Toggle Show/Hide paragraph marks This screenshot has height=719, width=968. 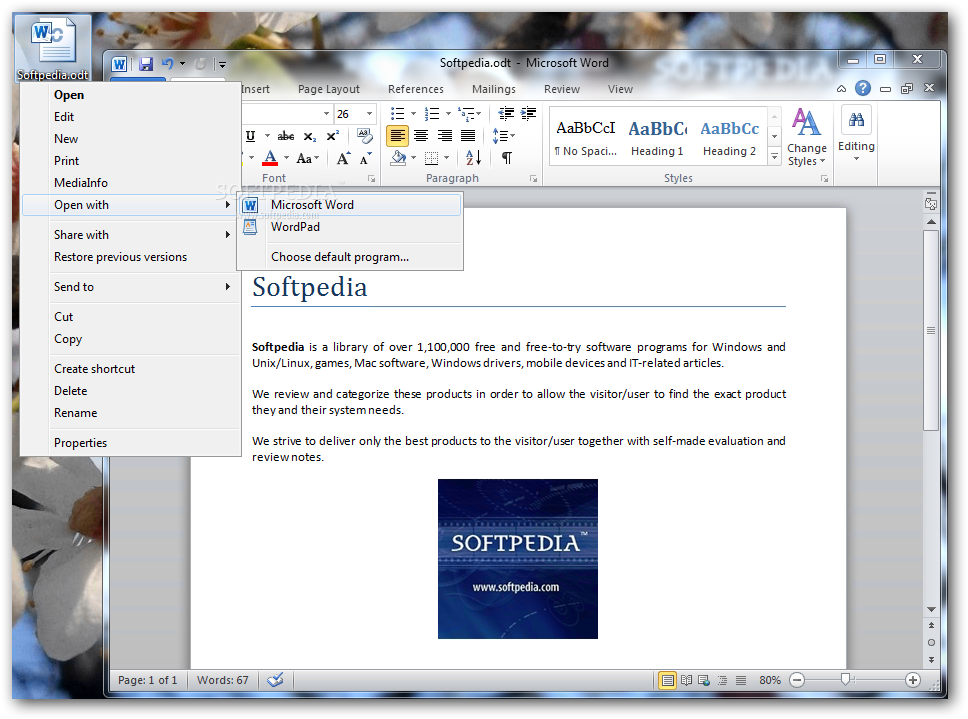506,158
